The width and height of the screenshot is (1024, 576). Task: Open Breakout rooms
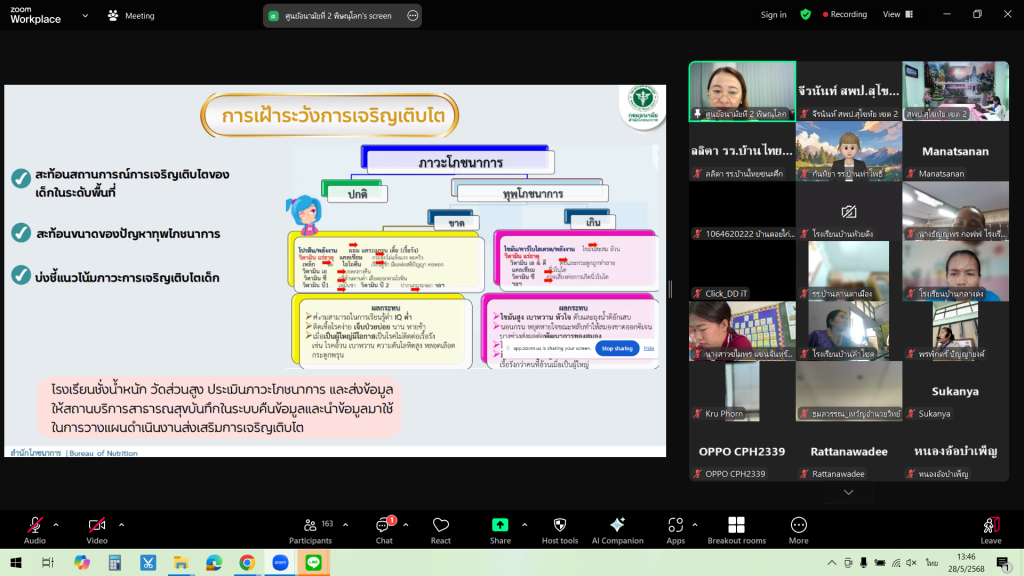click(x=737, y=530)
